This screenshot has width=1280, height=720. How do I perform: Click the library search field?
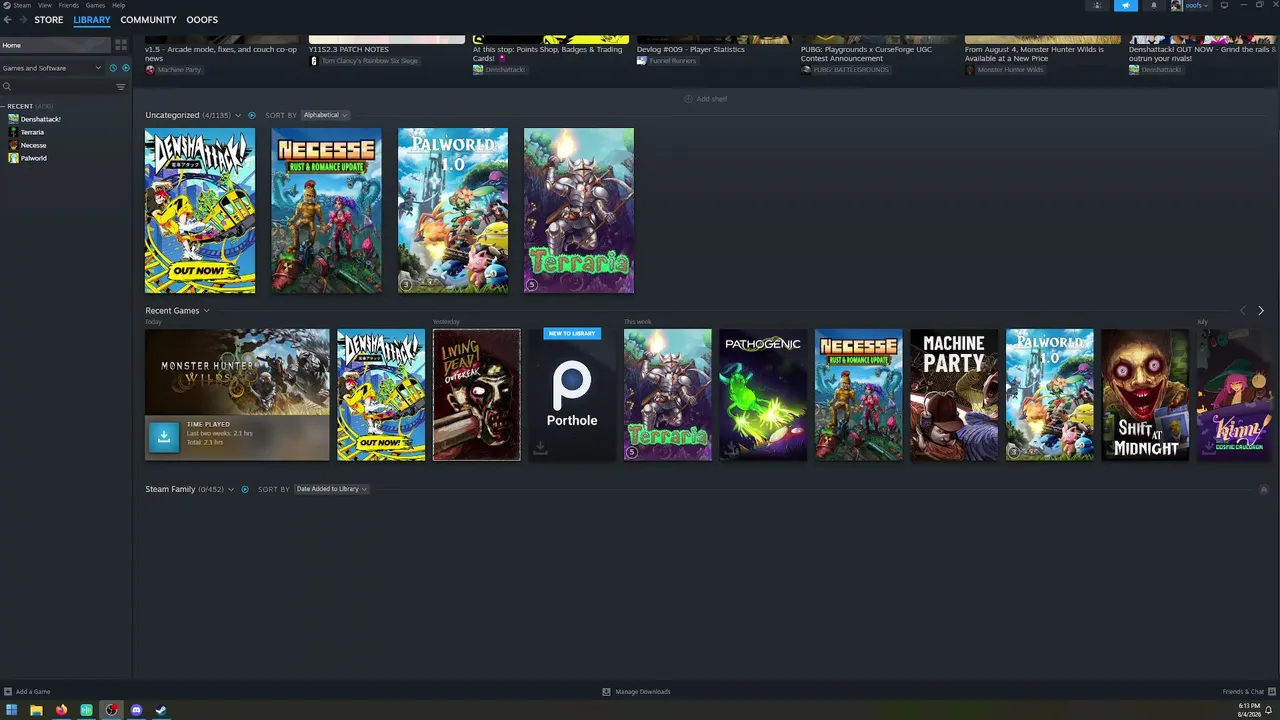58,87
